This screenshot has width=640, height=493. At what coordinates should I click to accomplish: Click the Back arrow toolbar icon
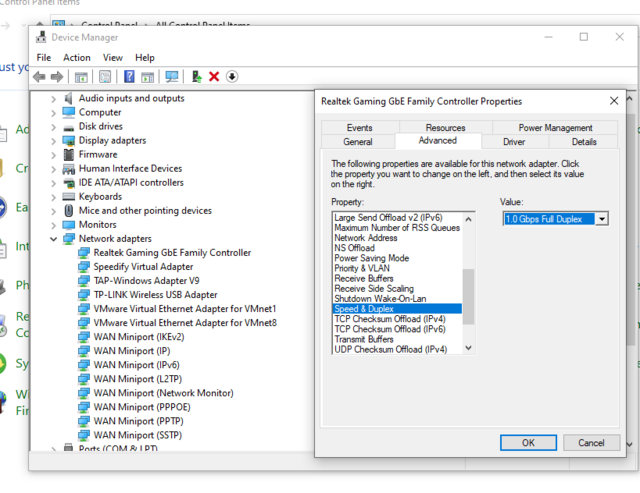tap(39, 77)
